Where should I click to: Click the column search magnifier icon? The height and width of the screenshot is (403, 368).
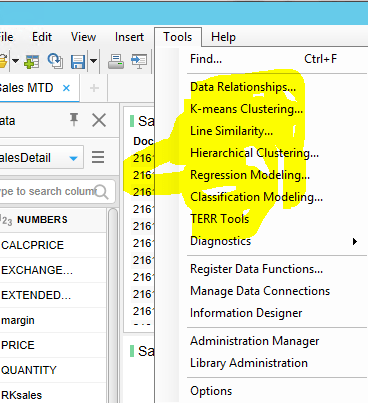(x=101, y=192)
